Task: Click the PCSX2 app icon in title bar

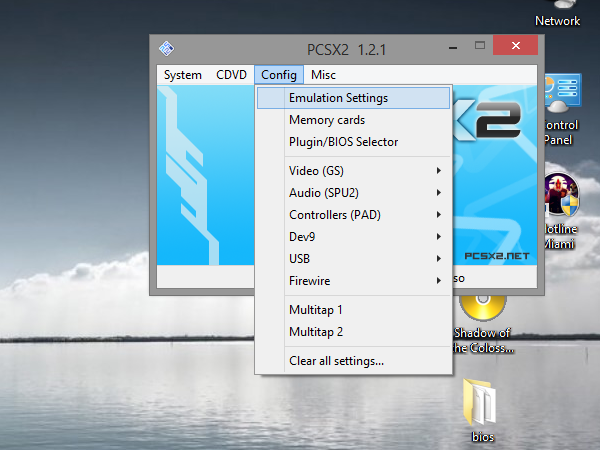Action: 166,49
